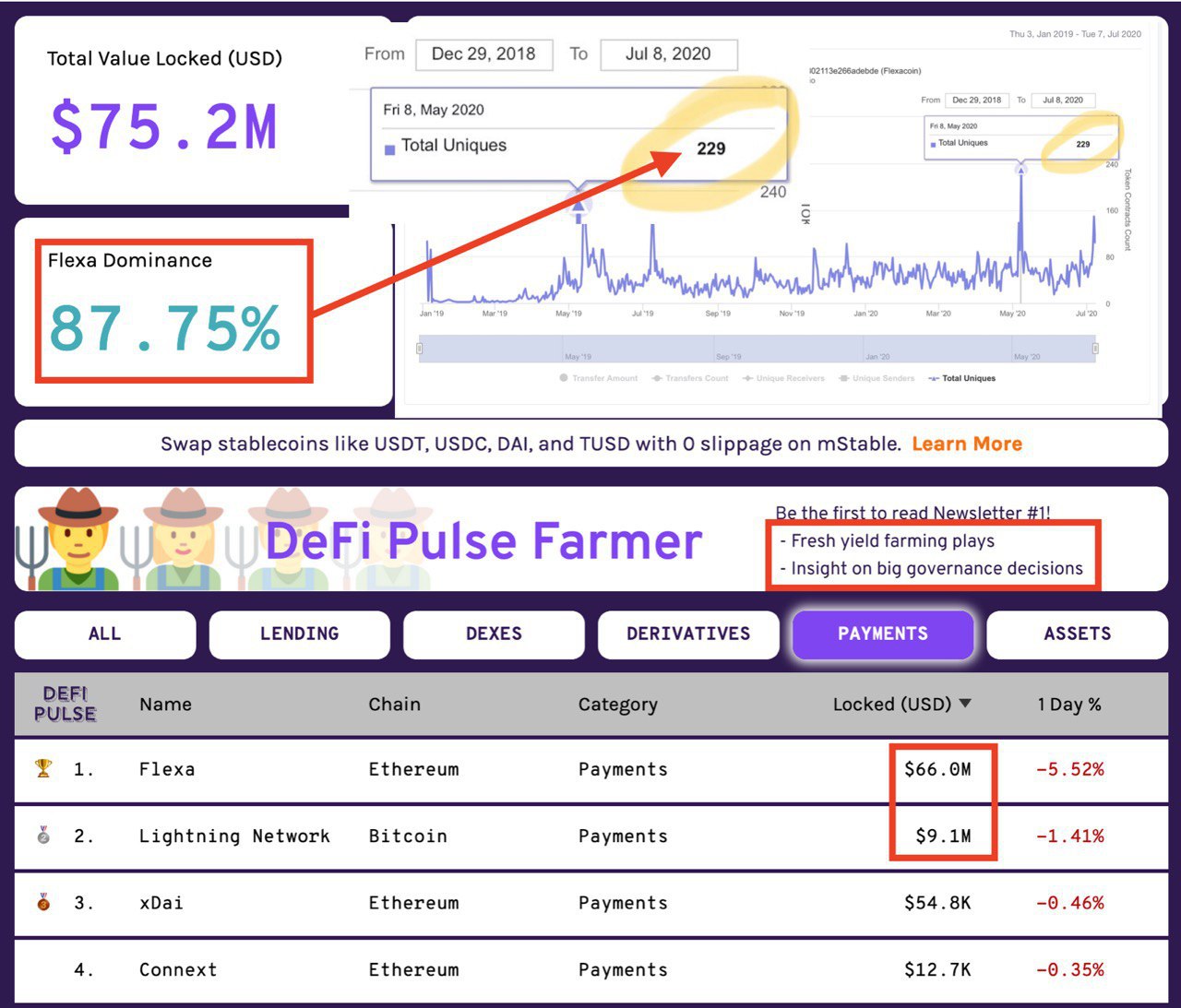Click the 87.75% Flexa Dominance value
Screen dimensions: 1181x1008
pyautogui.click(x=164, y=328)
